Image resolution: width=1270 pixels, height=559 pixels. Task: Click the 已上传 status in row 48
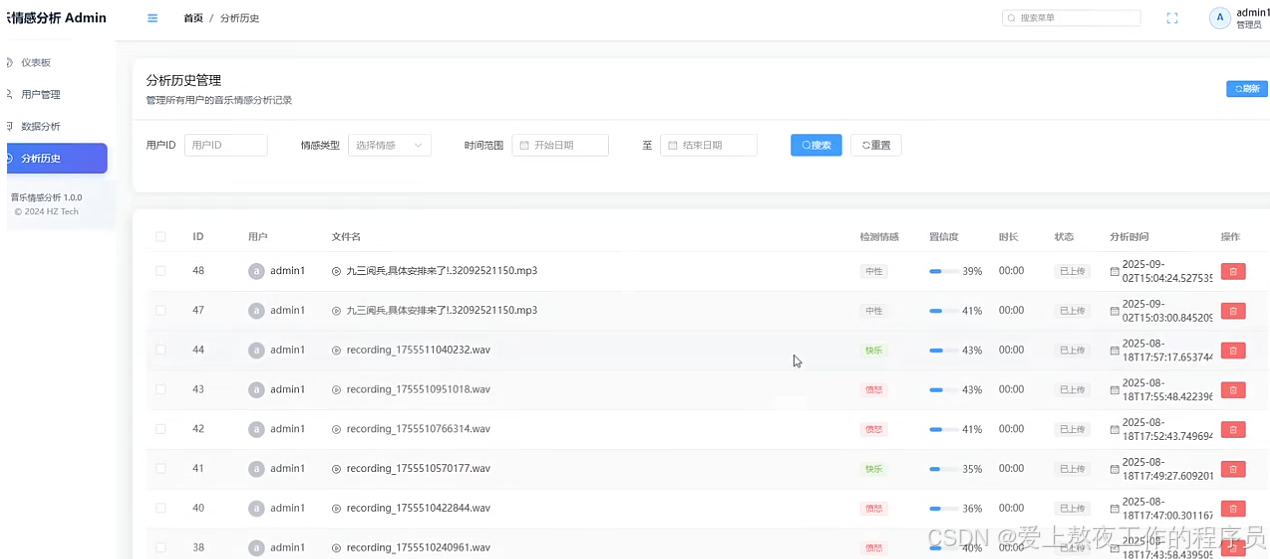pyautogui.click(x=1072, y=271)
